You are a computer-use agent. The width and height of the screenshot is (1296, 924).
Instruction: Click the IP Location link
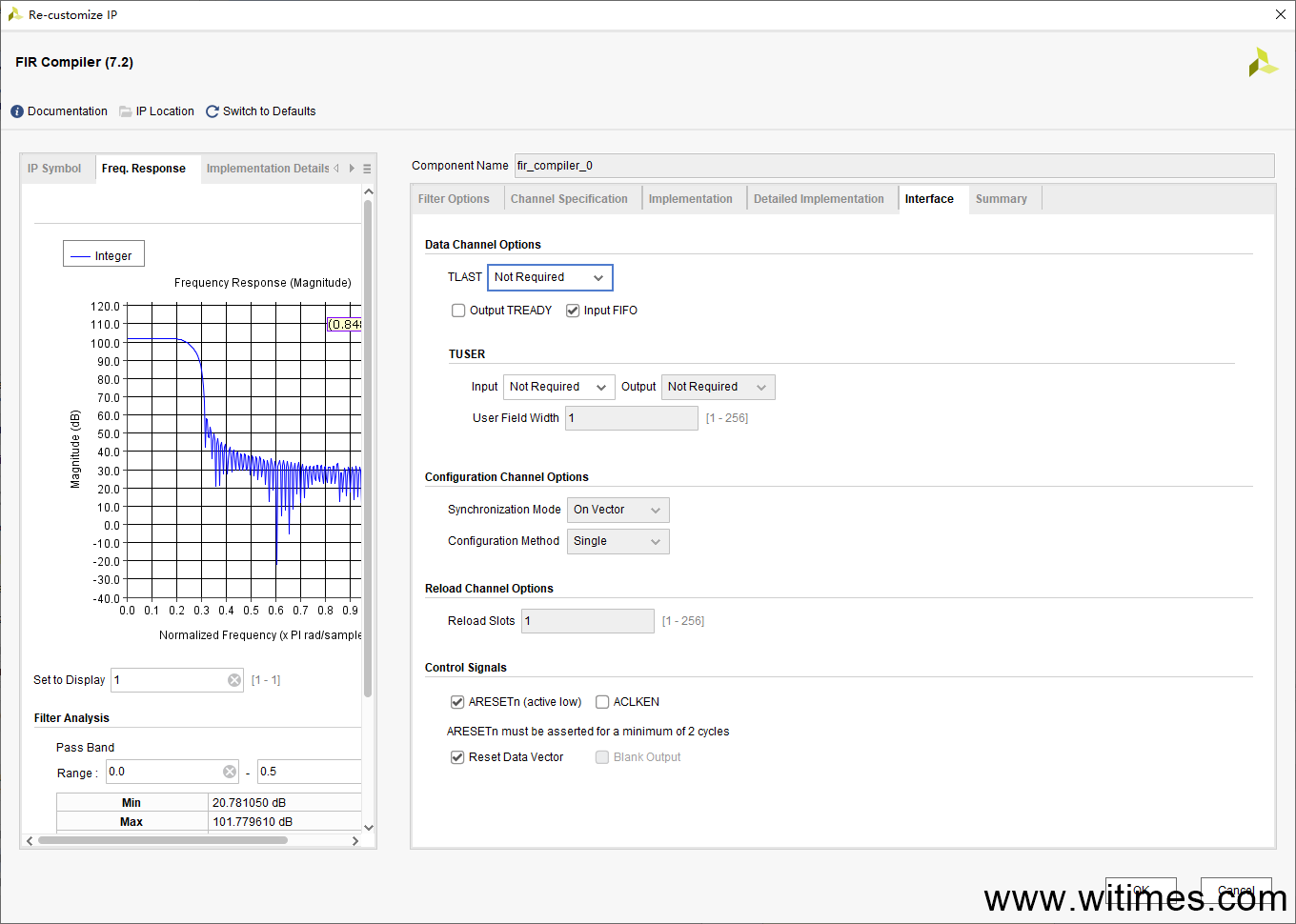coord(165,111)
